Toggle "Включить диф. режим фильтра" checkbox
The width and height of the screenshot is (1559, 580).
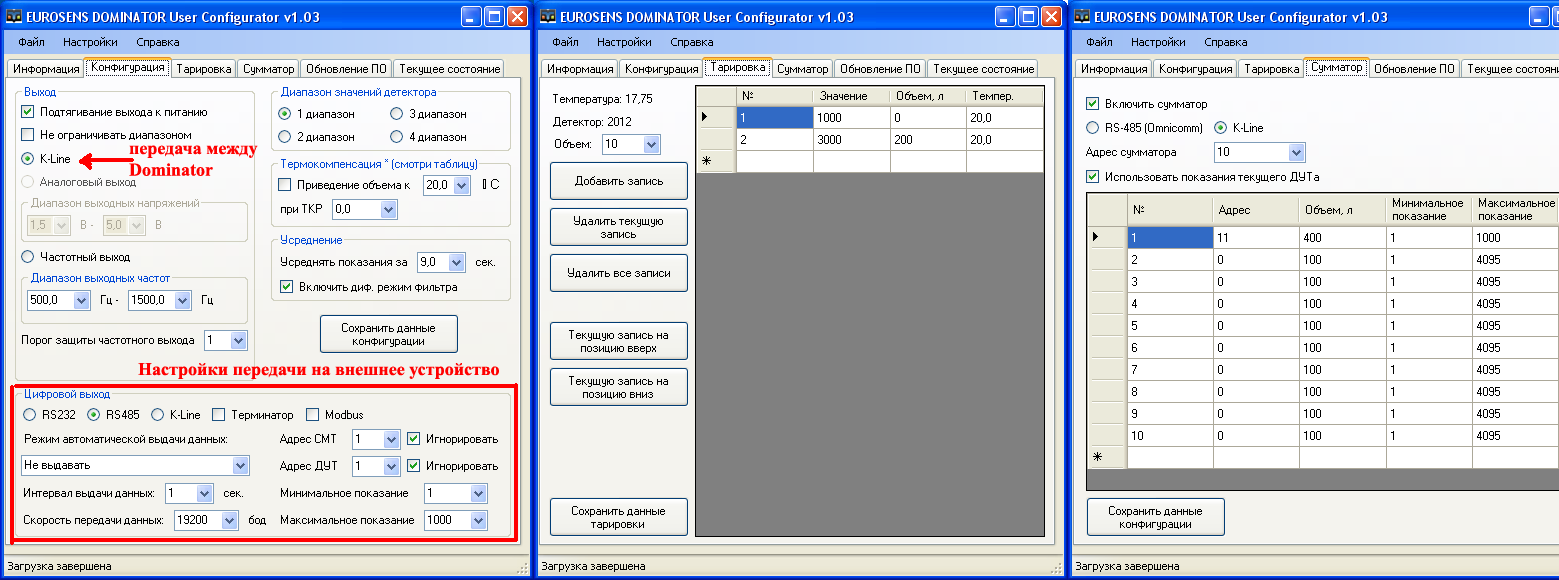[x=287, y=287]
